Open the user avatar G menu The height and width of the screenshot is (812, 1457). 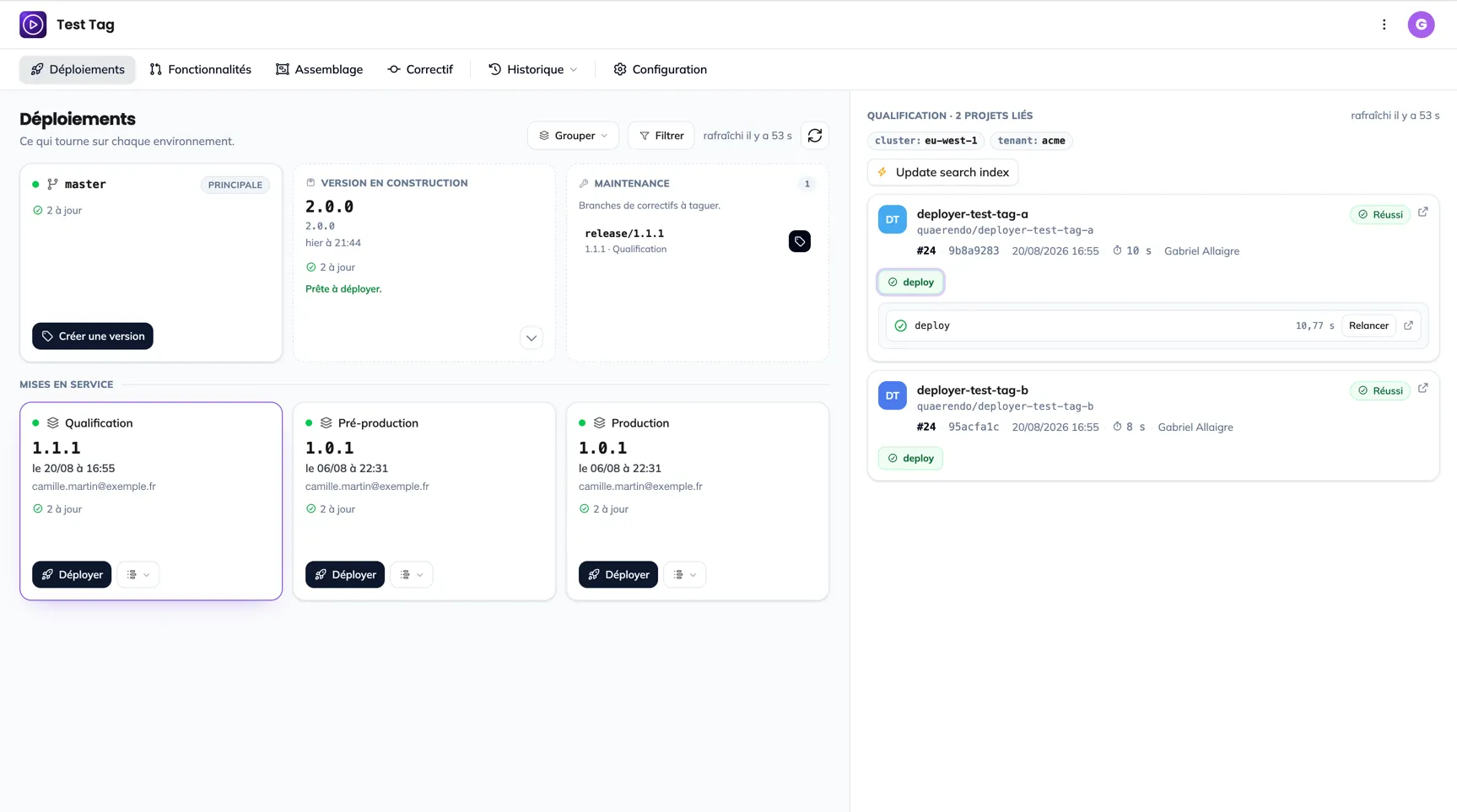[x=1421, y=24]
